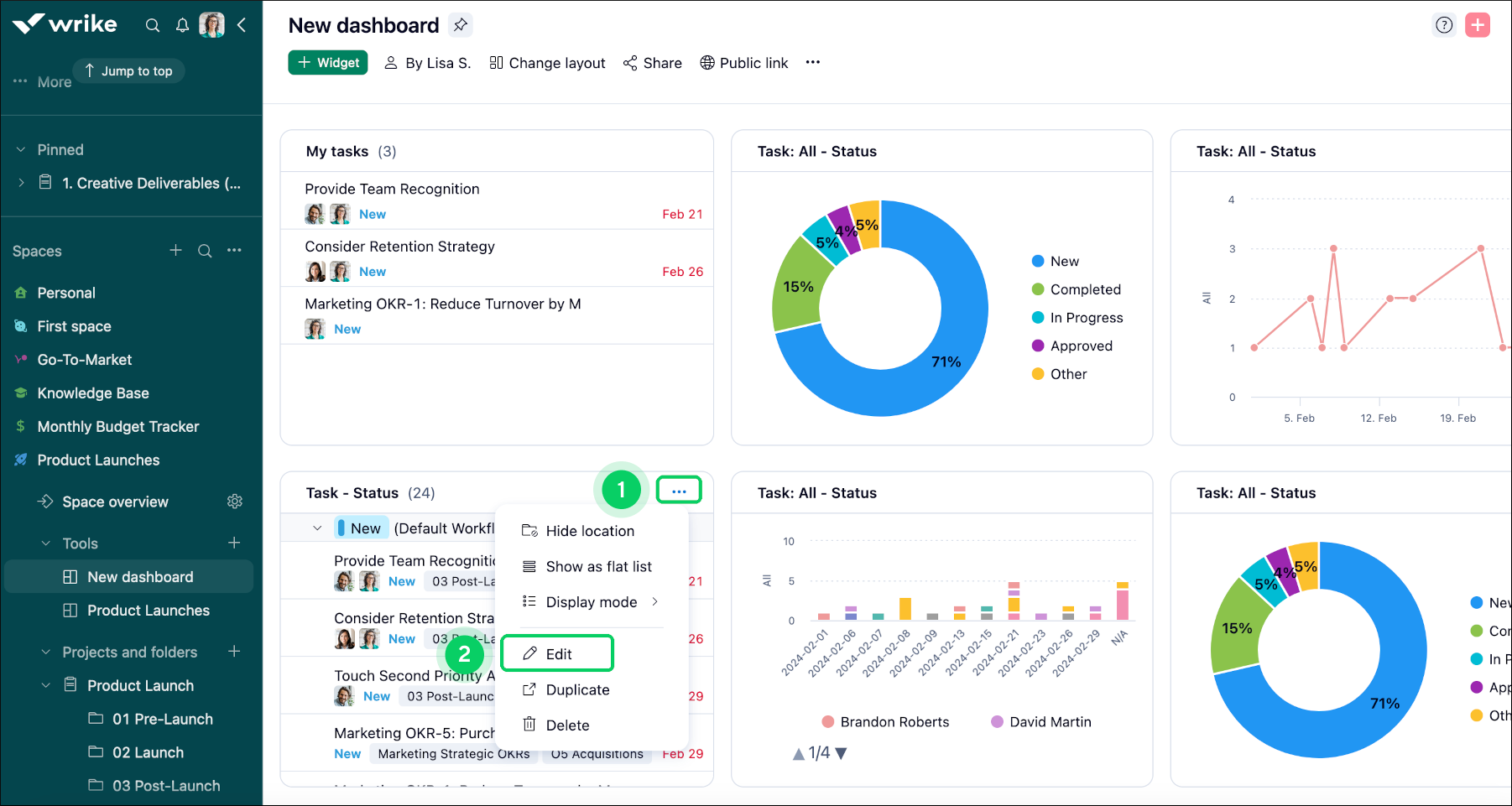Click the pink plus create button
Image resolution: width=1512 pixels, height=806 pixels.
tap(1477, 25)
